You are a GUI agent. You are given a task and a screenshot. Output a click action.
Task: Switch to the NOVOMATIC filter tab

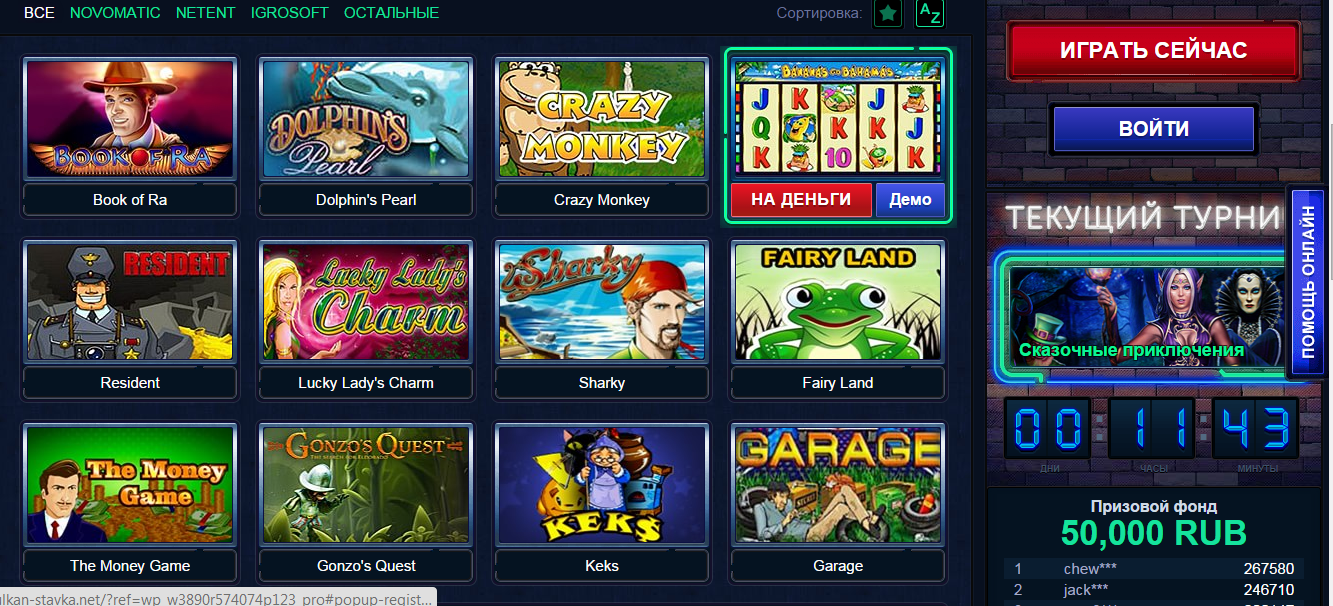tap(117, 13)
